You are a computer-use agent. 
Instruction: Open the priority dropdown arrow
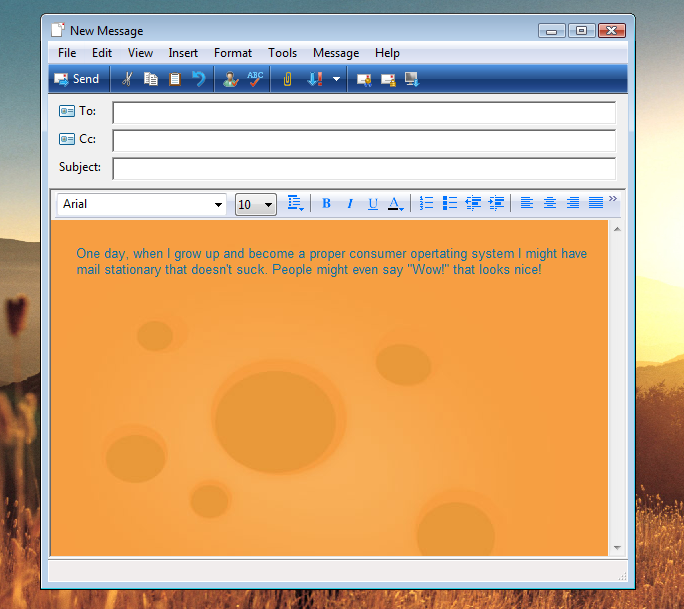click(x=336, y=79)
